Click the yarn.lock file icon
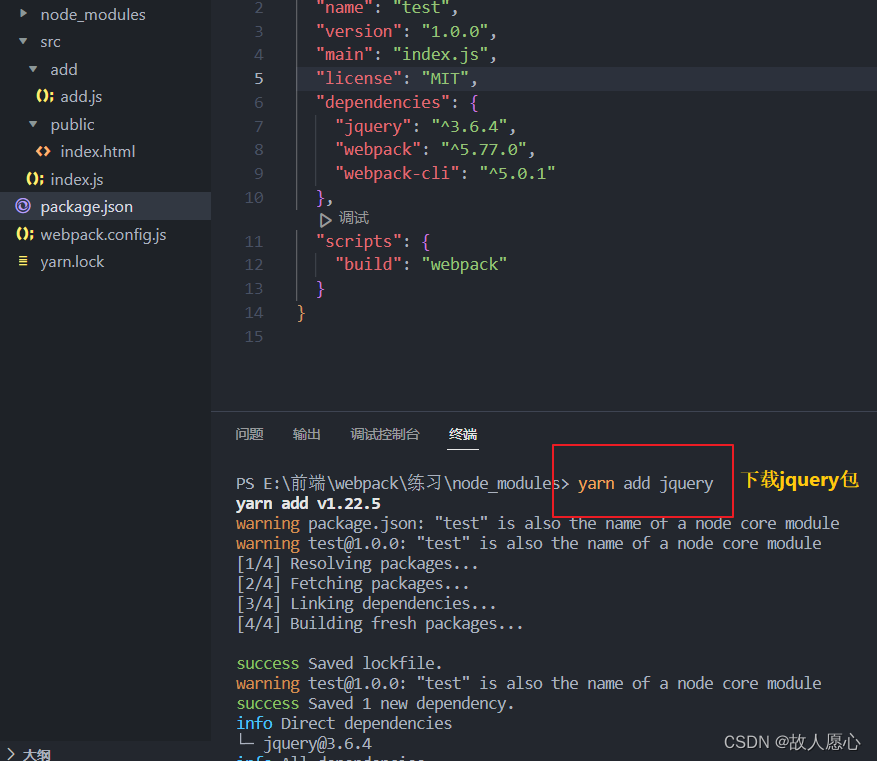The width and height of the screenshot is (877, 761). [x=23, y=261]
